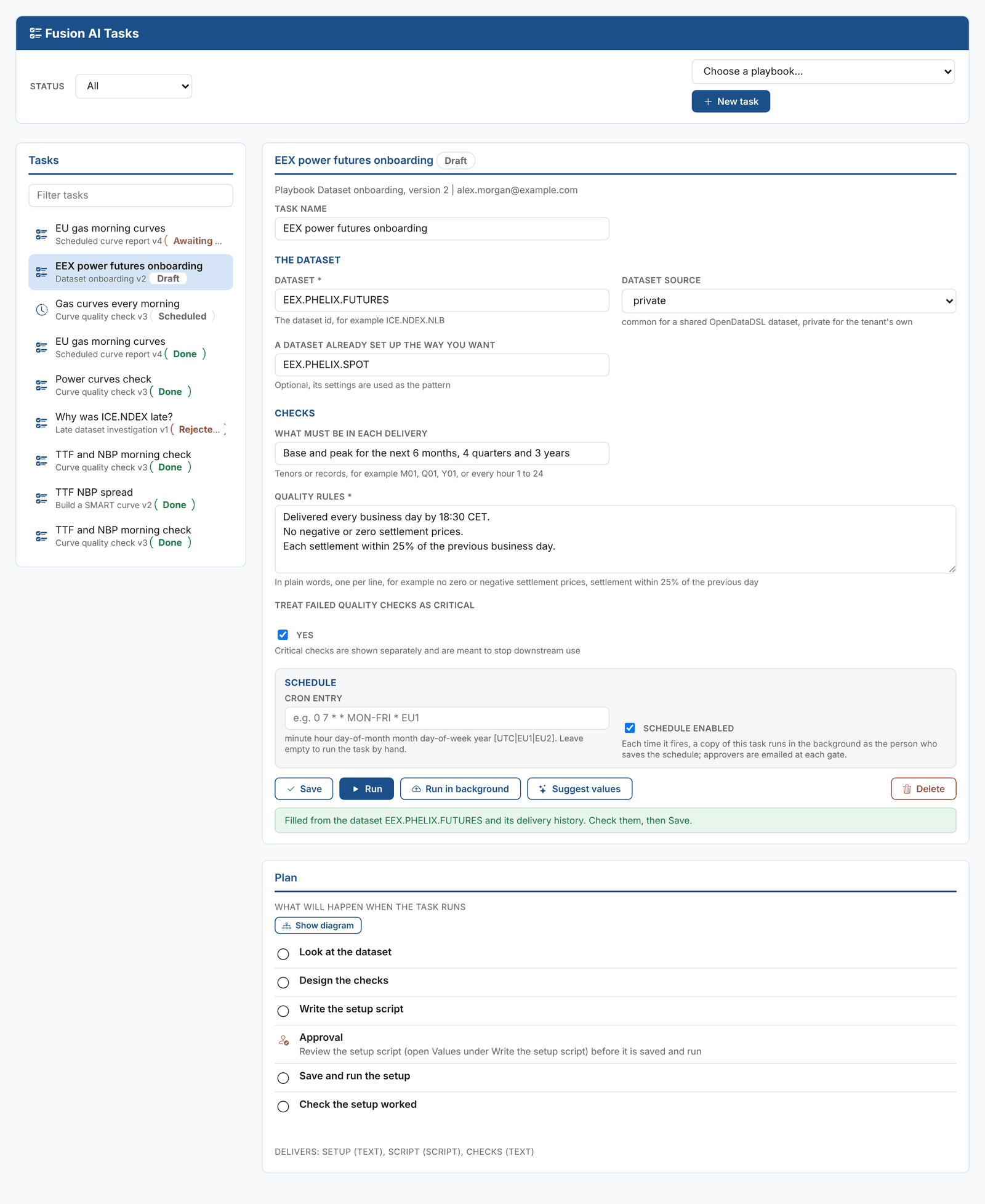Untick the YES critical checks checkbox
The width and height of the screenshot is (985, 1204).
tap(283, 635)
